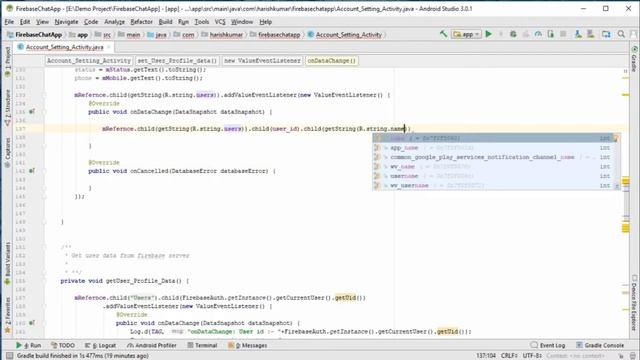Click the main folder breadcrumb

coord(129,35)
